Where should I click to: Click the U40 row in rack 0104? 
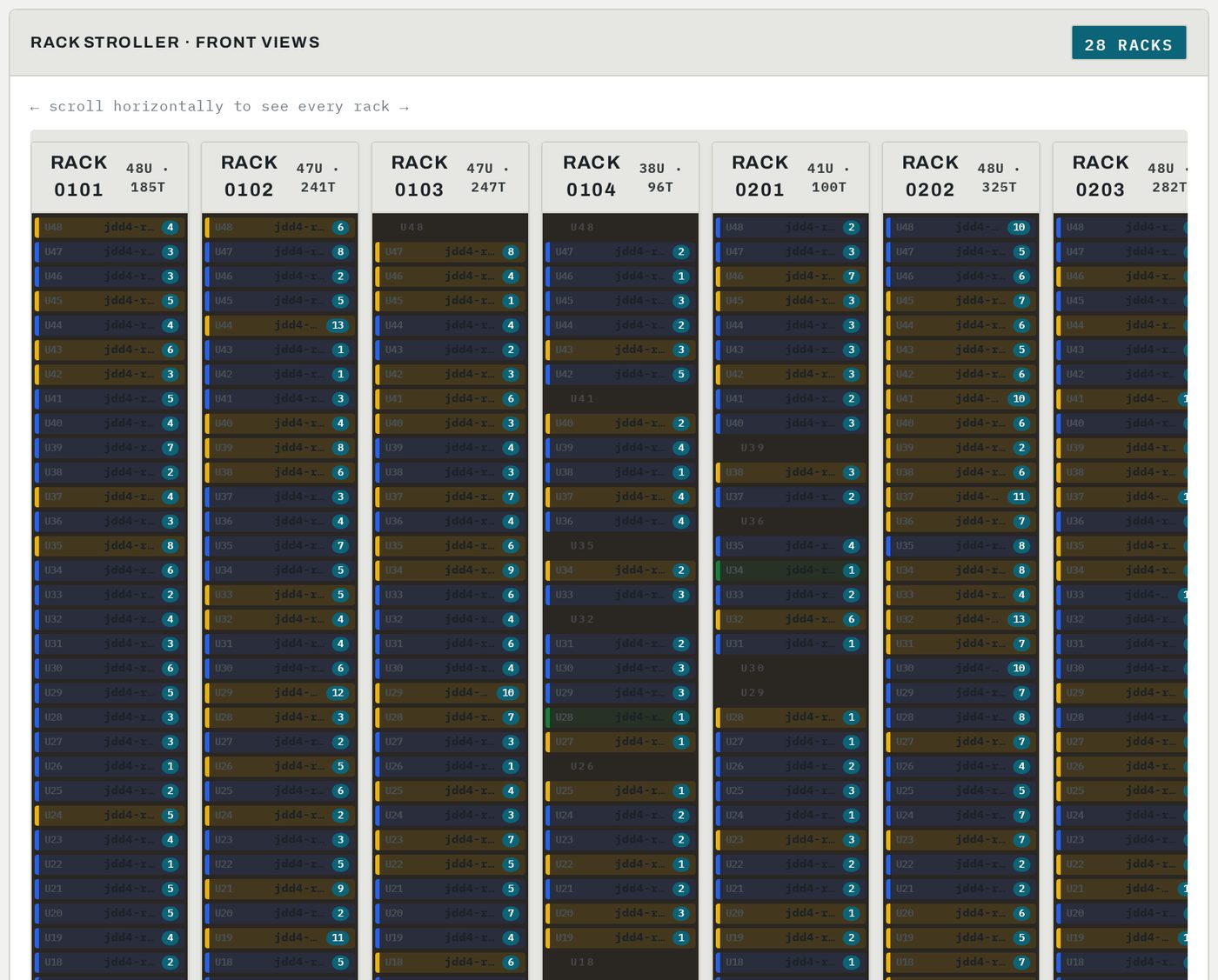pyautogui.click(x=620, y=423)
